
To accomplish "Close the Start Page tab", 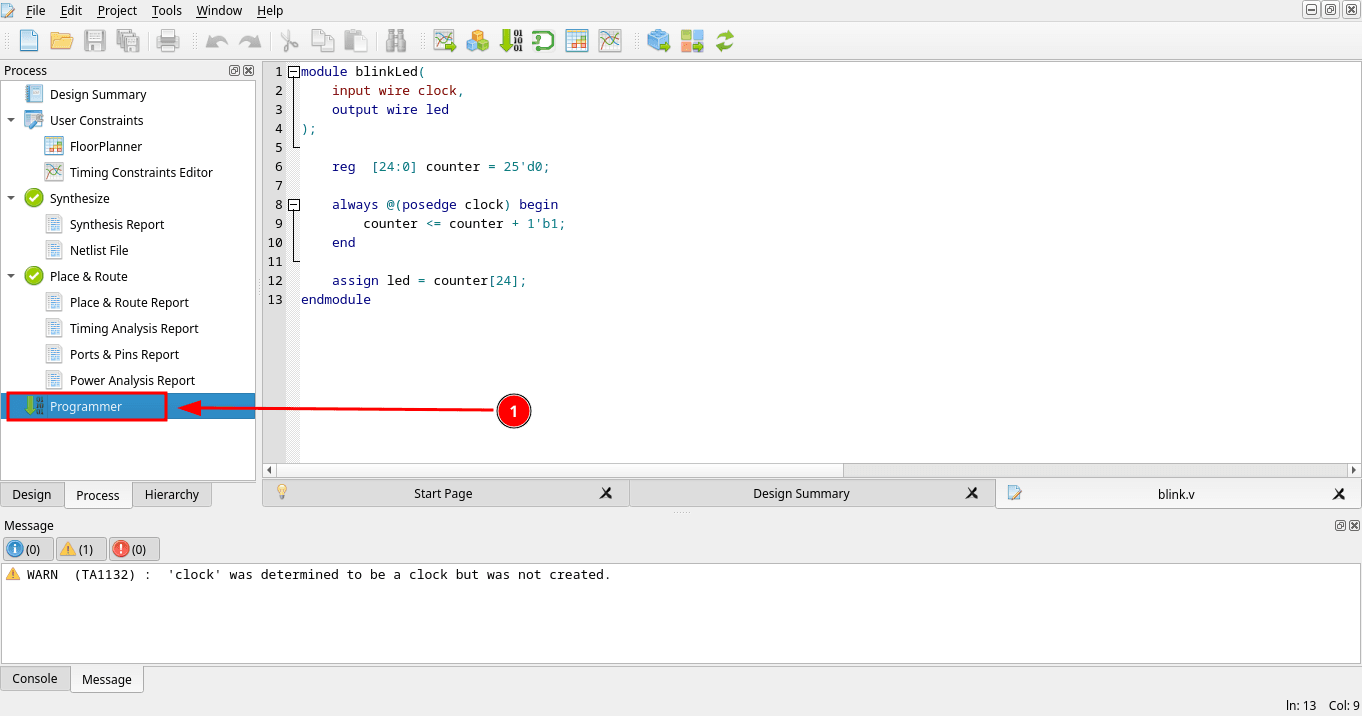I will (605, 494).
